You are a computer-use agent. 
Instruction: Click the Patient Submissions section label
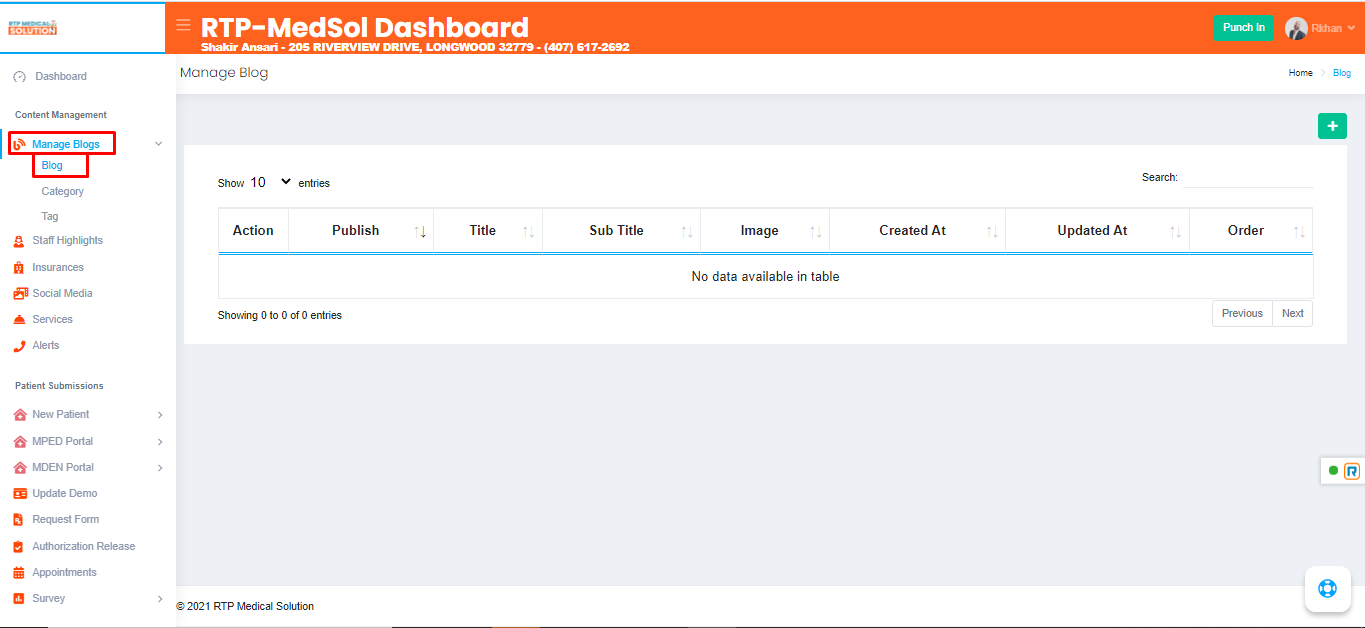tap(59, 386)
